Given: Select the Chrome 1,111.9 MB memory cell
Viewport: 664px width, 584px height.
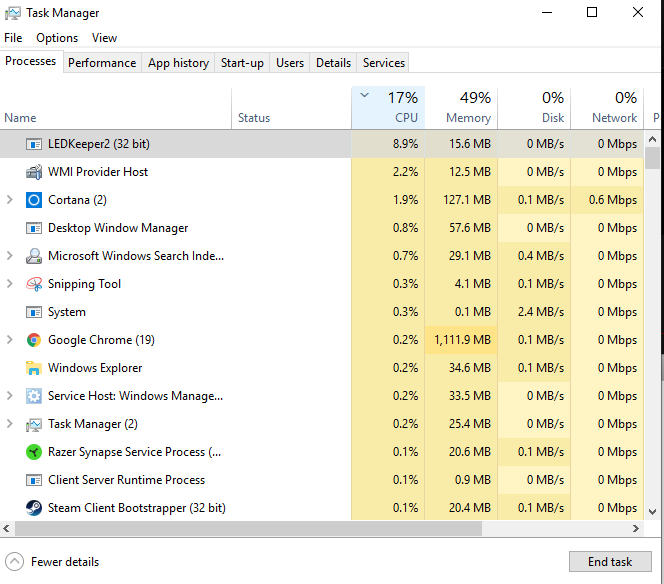Looking at the screenshot, I should 461,340.
